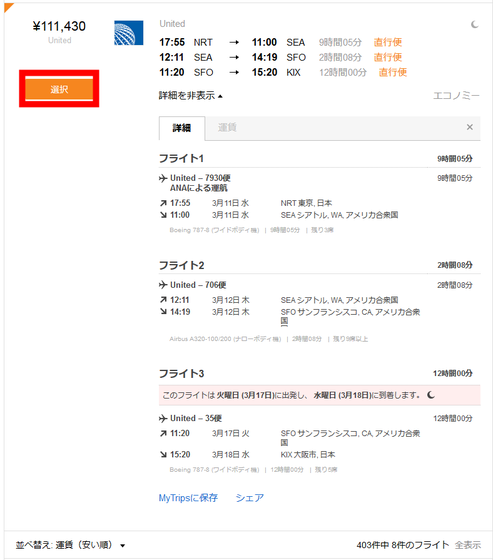Click the フライト2 heading
This screenshot has width=493, height=560.
tap(181, 265)
